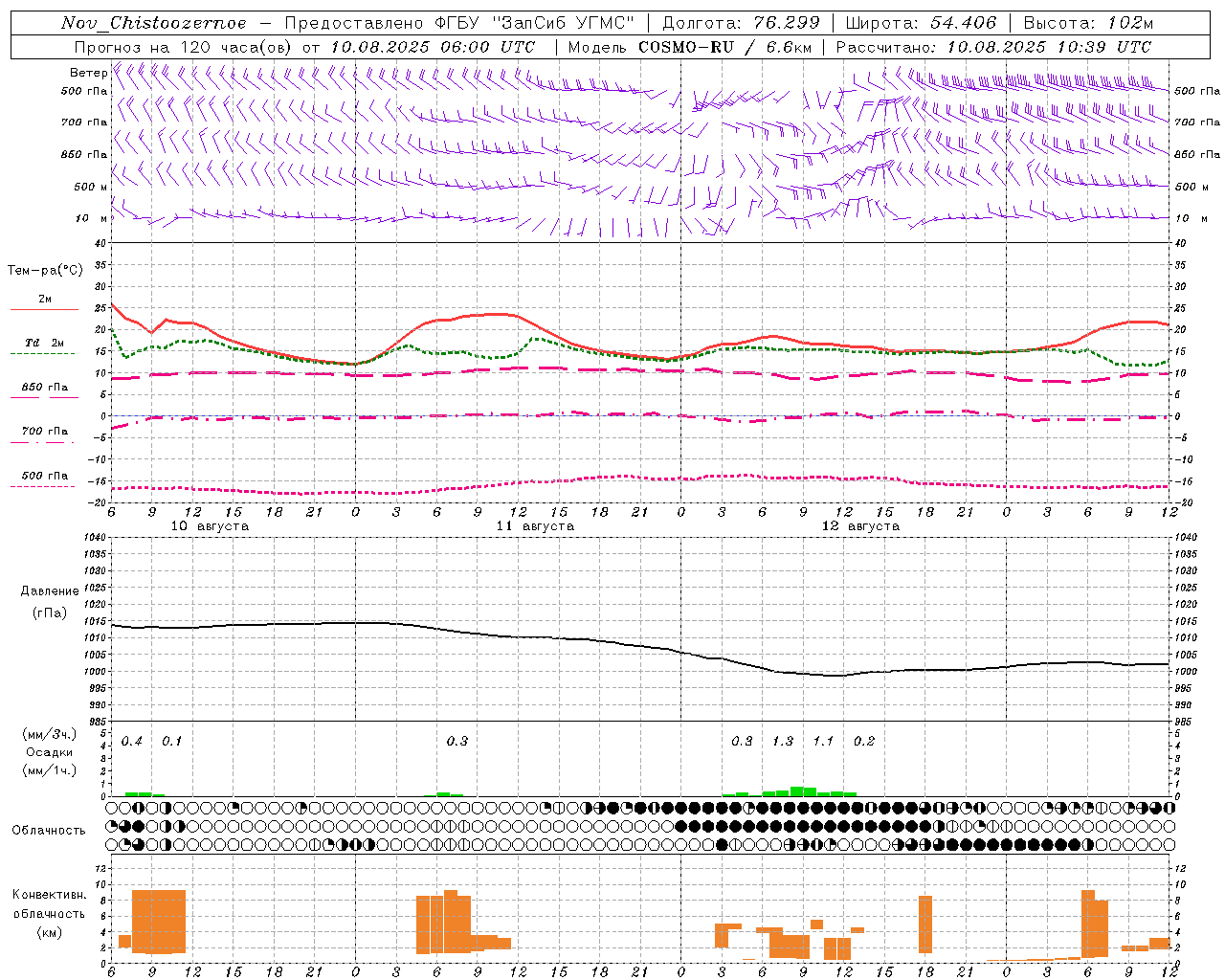Click the Nov_Chistoozernoe station title
Screen dimensions: 1225x980
coord(153,23)
